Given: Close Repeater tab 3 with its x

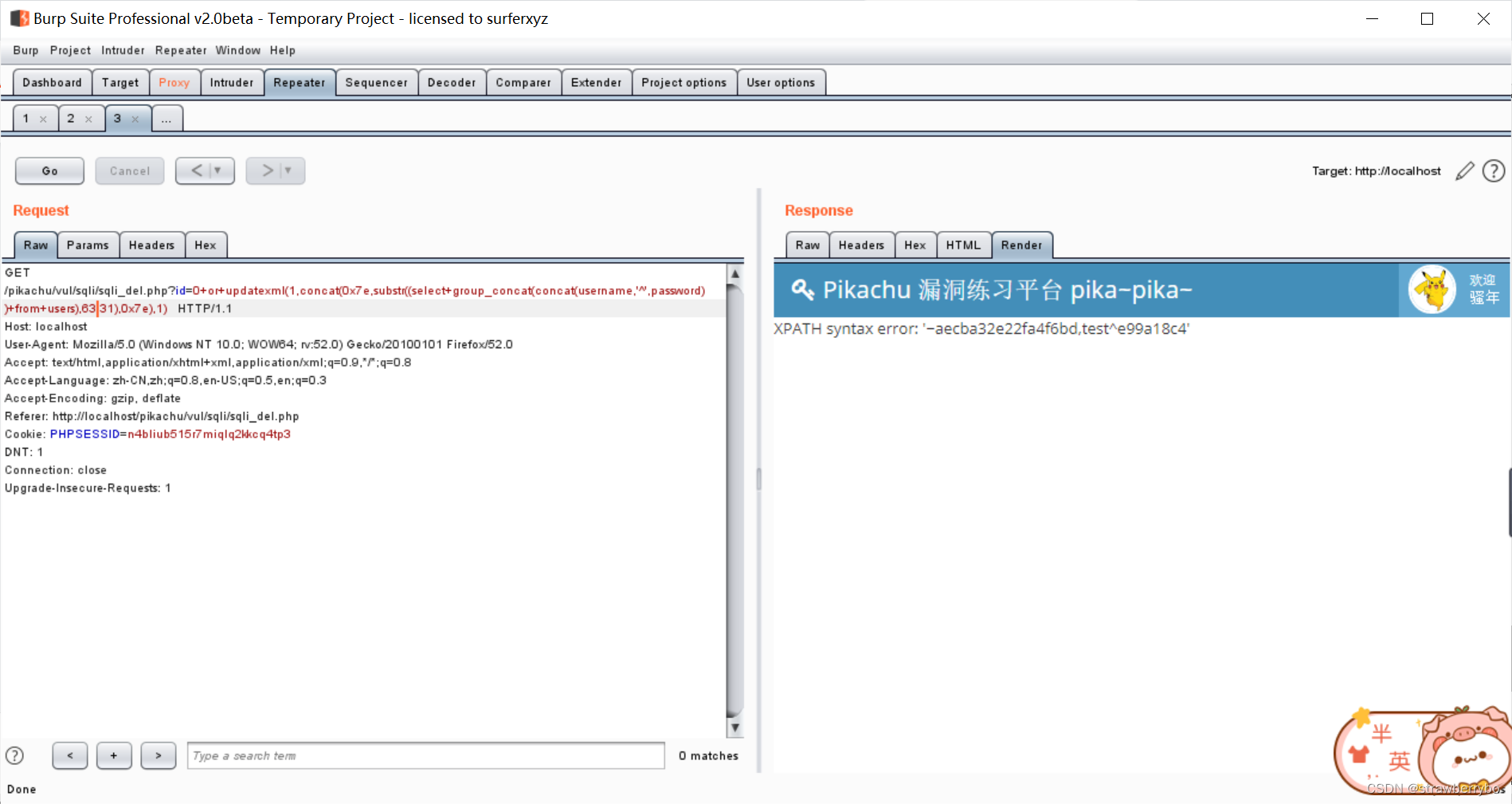Looking at the screenshot, I should click(135, 118).
